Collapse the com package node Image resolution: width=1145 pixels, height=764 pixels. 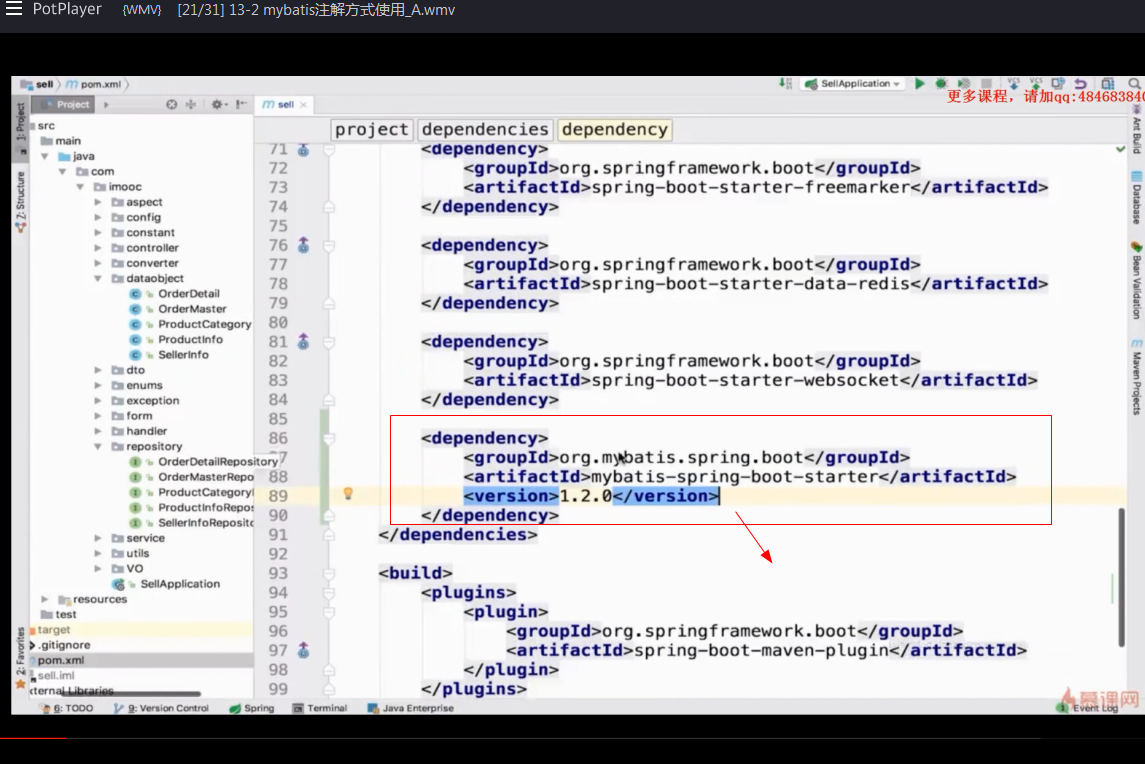click(63, 172)
